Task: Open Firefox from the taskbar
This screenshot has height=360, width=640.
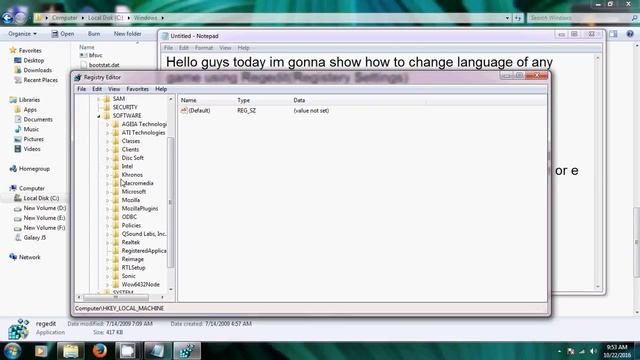Action: coord(100,351)
